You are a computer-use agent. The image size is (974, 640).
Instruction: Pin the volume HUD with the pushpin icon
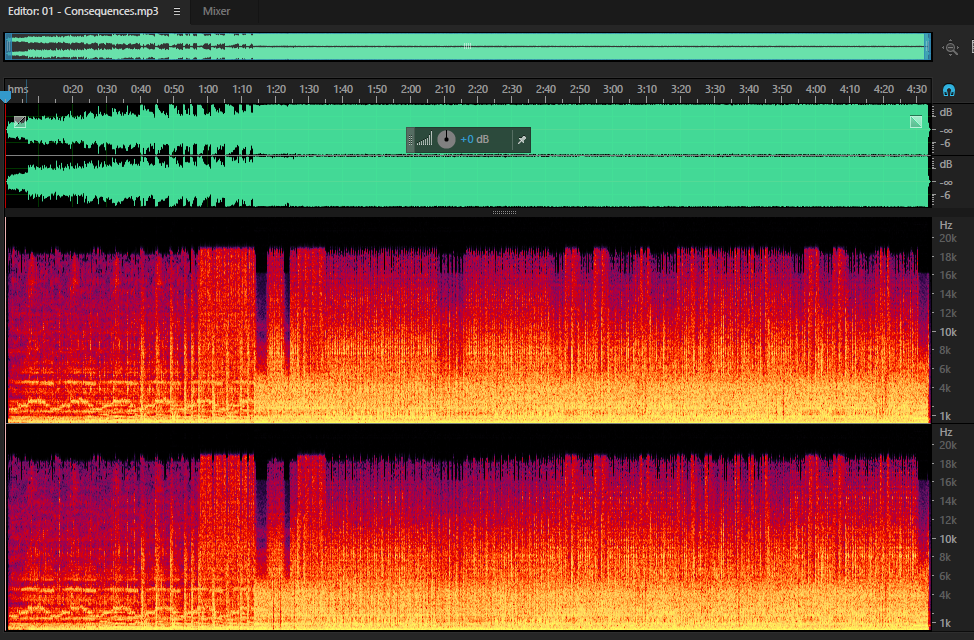522,140
